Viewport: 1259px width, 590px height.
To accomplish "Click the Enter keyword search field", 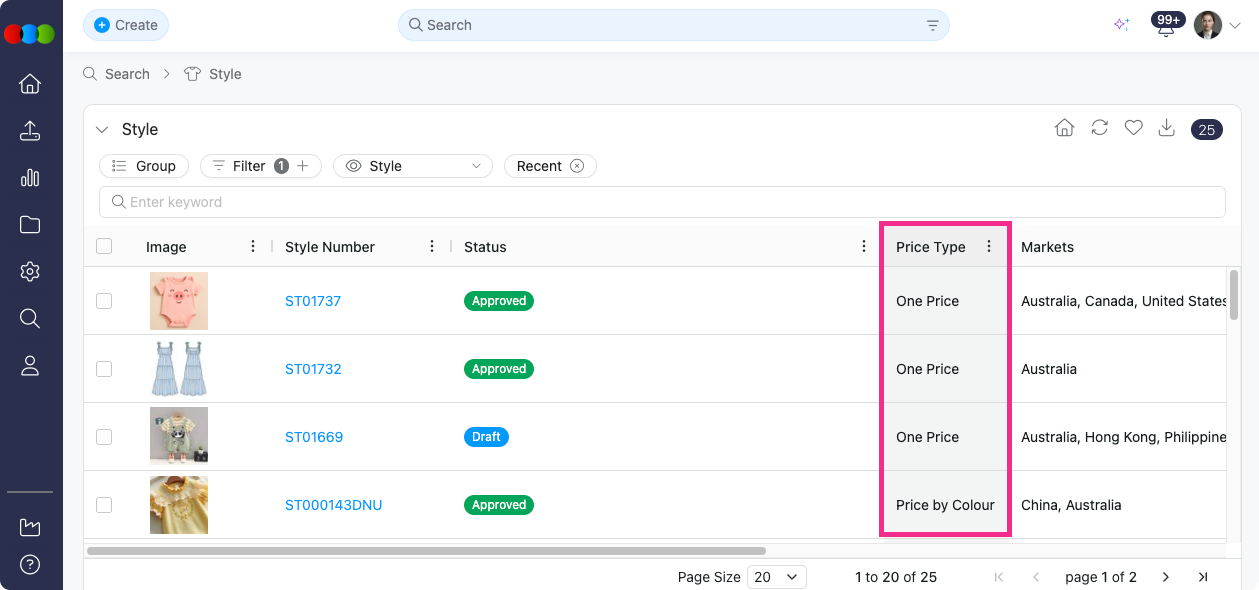I will click(x=662, y=202).
